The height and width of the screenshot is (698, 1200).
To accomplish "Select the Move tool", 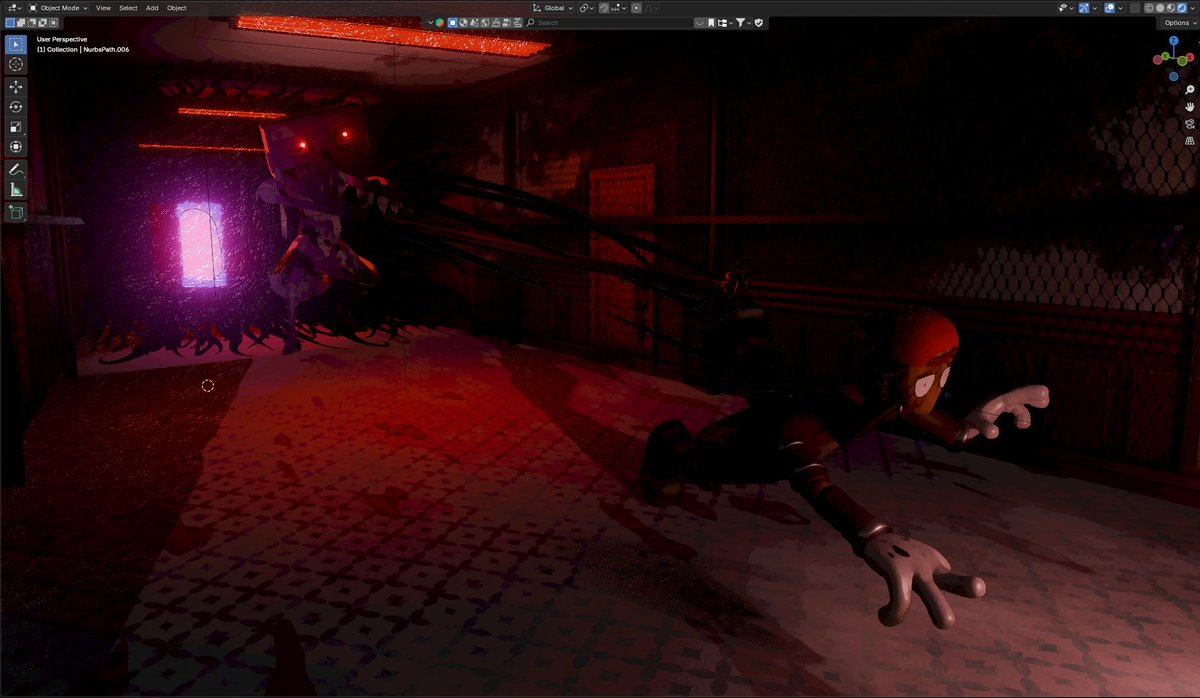I will click(15, 86).
